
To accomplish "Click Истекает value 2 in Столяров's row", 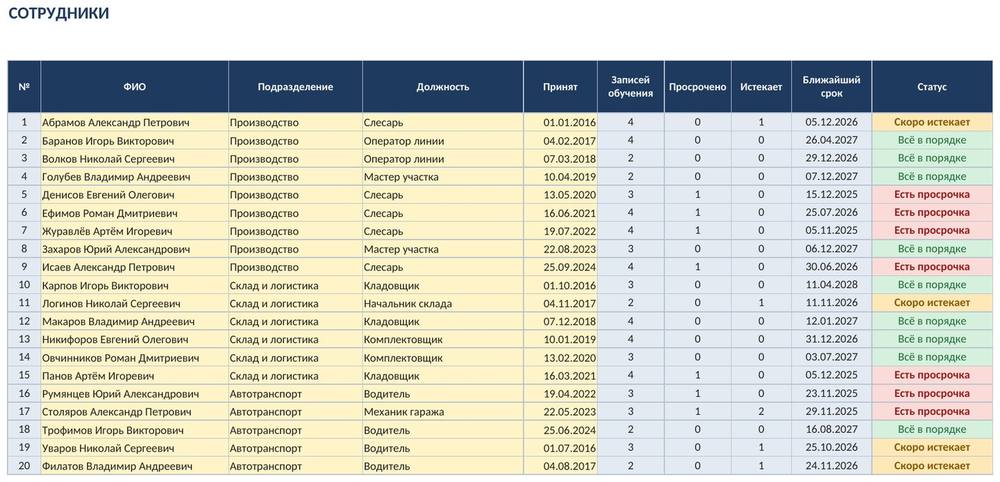I will (761, 412).
